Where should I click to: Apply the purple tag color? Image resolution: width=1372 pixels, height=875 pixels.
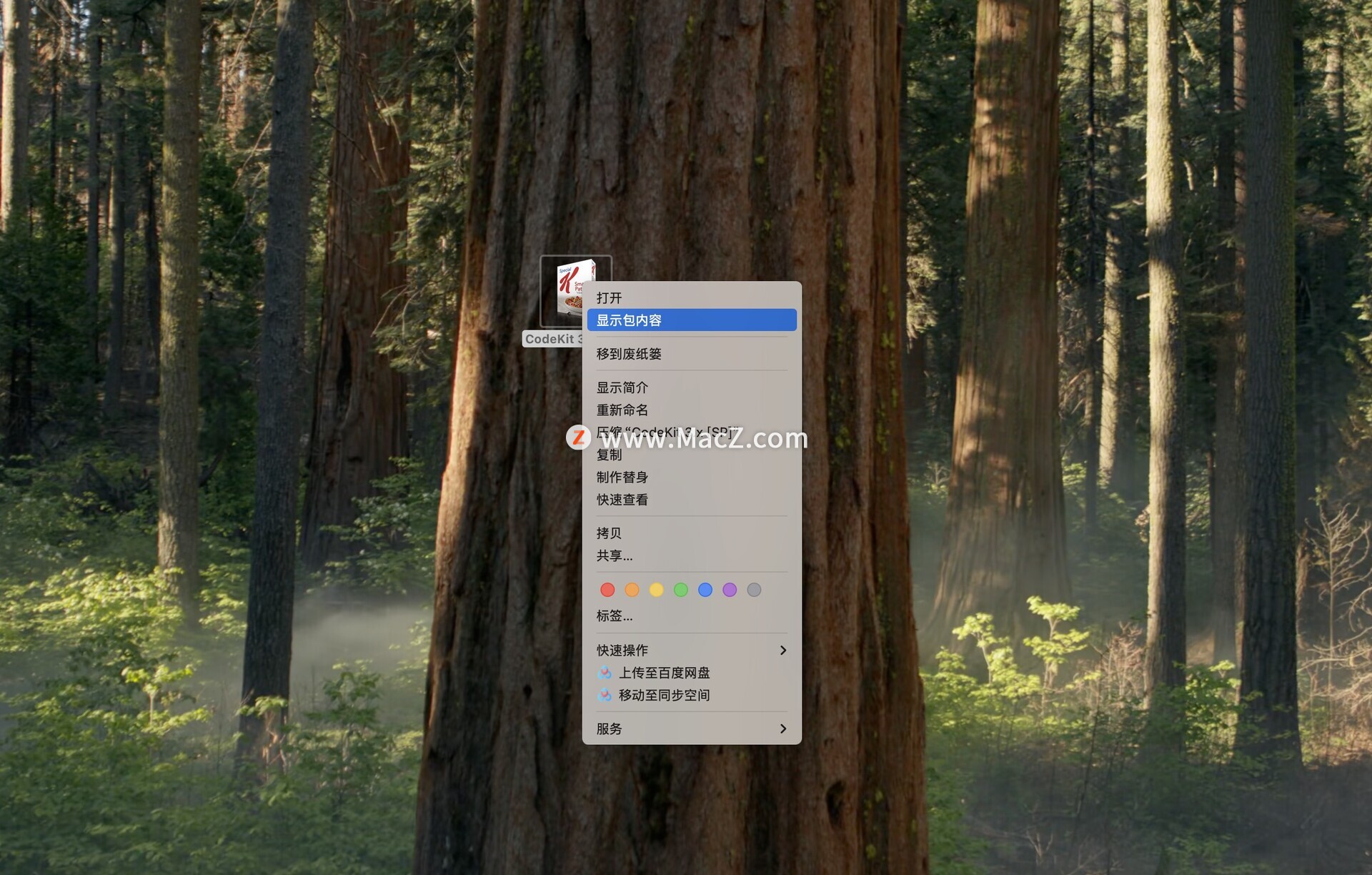730,590
